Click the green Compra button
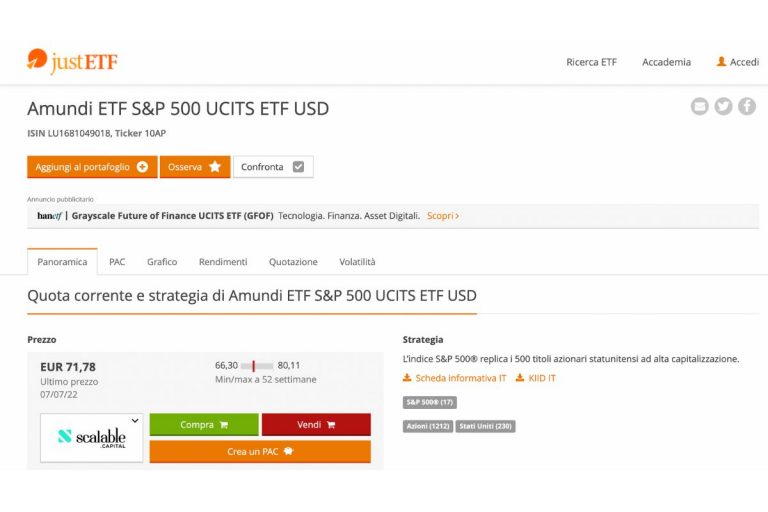 pyautogui.click(x=204, y=424)
